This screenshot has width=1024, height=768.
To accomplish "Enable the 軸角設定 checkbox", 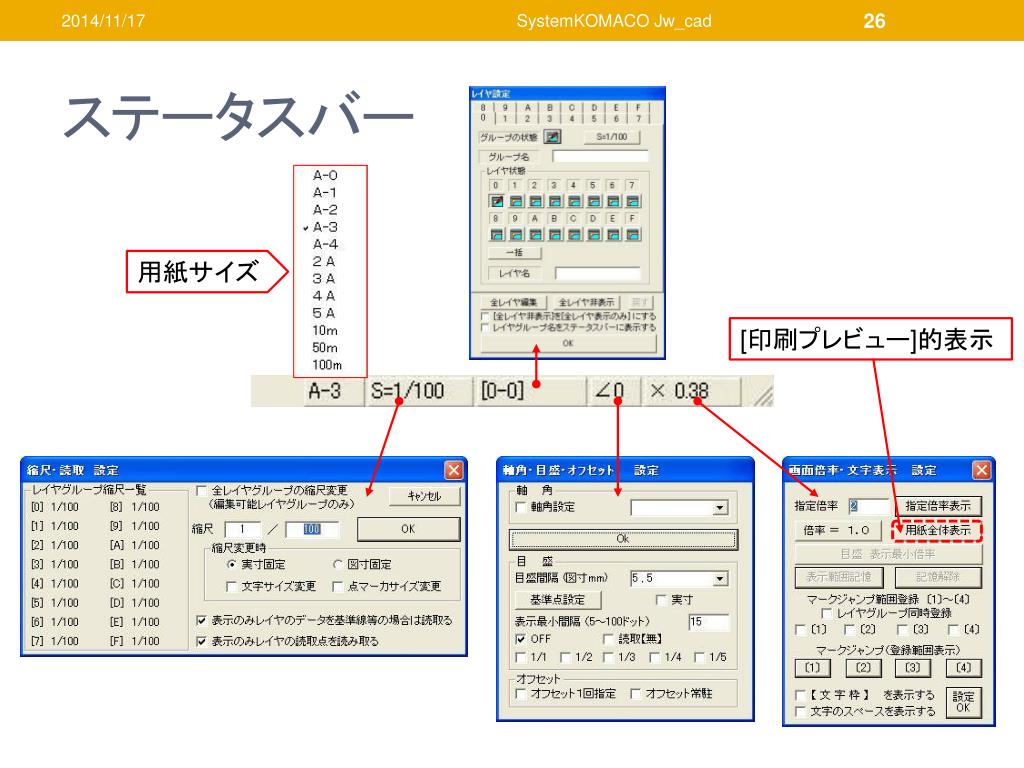I will pos(520,509).
